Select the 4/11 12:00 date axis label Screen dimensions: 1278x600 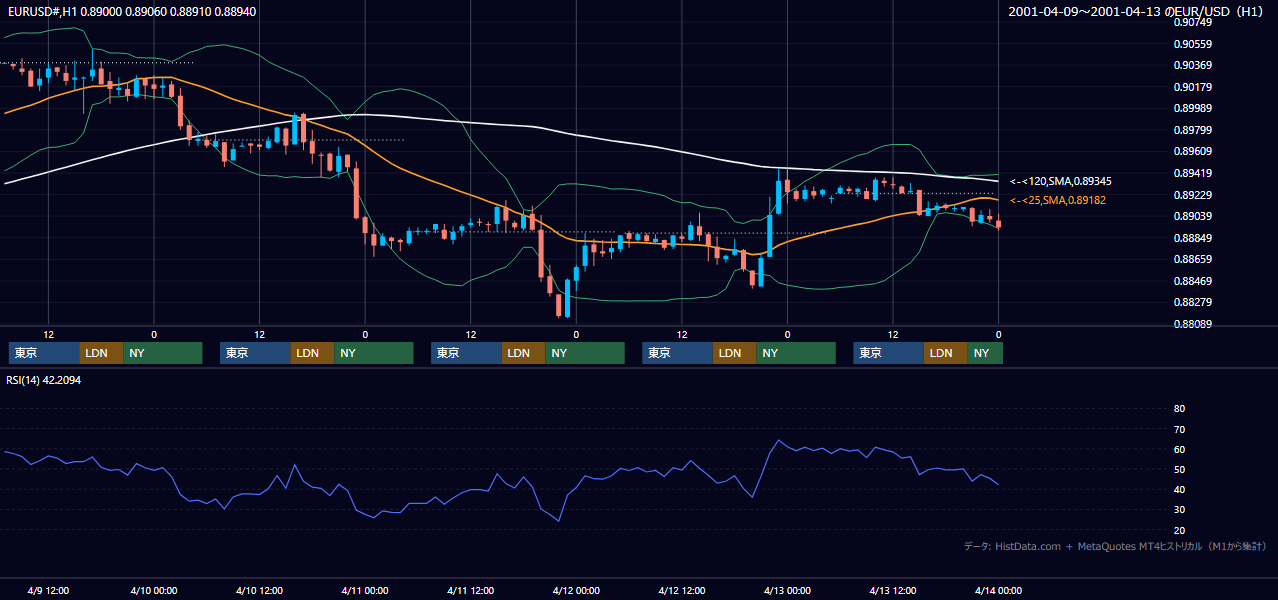pyautogui.click(x=472, y=590)
